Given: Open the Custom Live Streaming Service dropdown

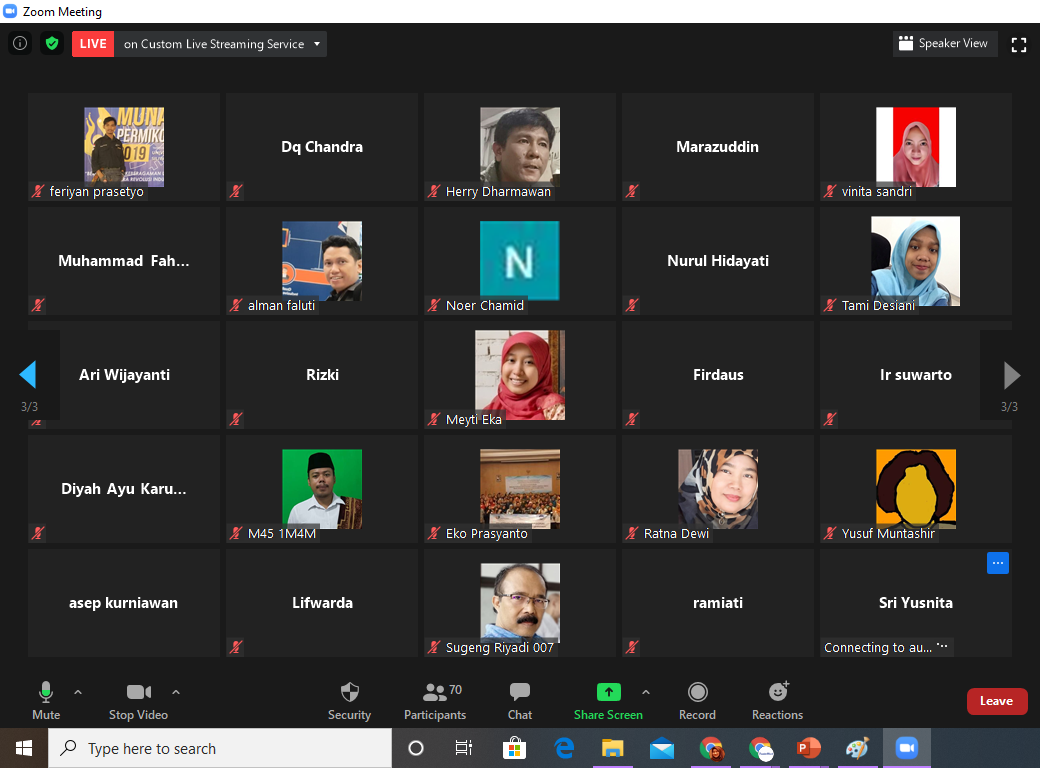Looking at the screenshot, I should (x=222, y=44).
